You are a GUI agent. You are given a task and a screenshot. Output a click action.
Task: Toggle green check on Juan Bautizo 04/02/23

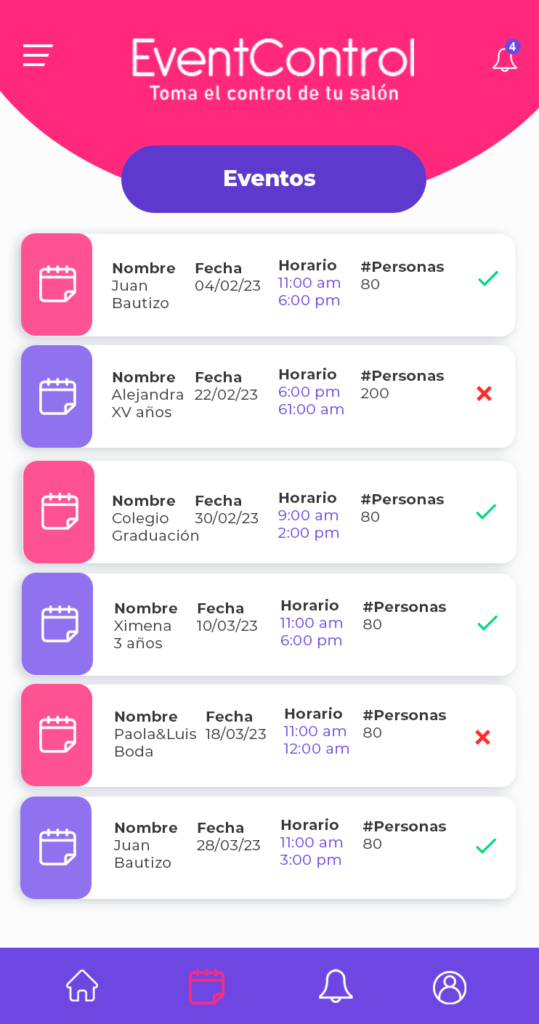(488, 278)
